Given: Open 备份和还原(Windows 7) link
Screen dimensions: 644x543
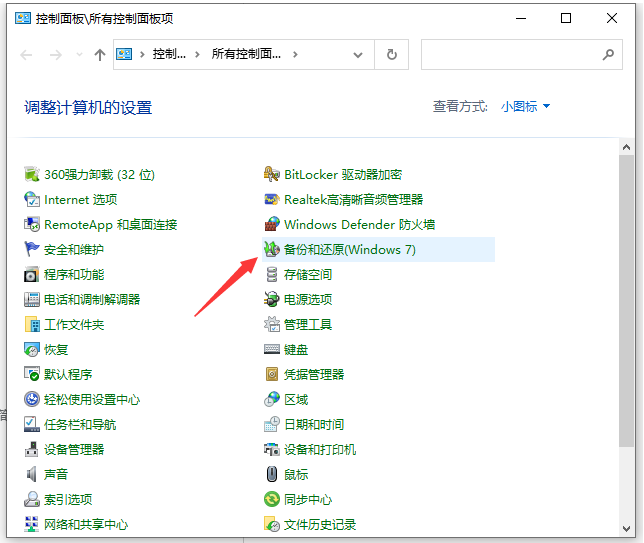Looking at the screenshot, I should click(x=350, y=250).
